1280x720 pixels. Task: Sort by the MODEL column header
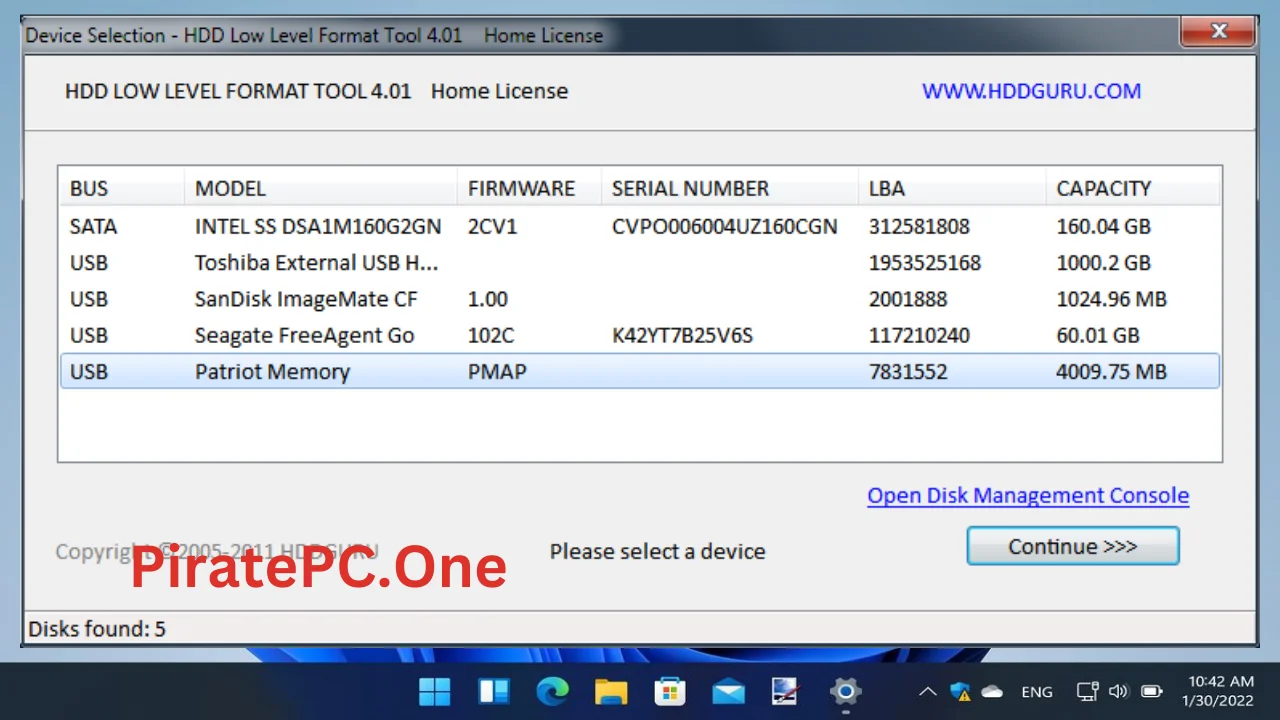pyautogui.click(x=321, y=188)
